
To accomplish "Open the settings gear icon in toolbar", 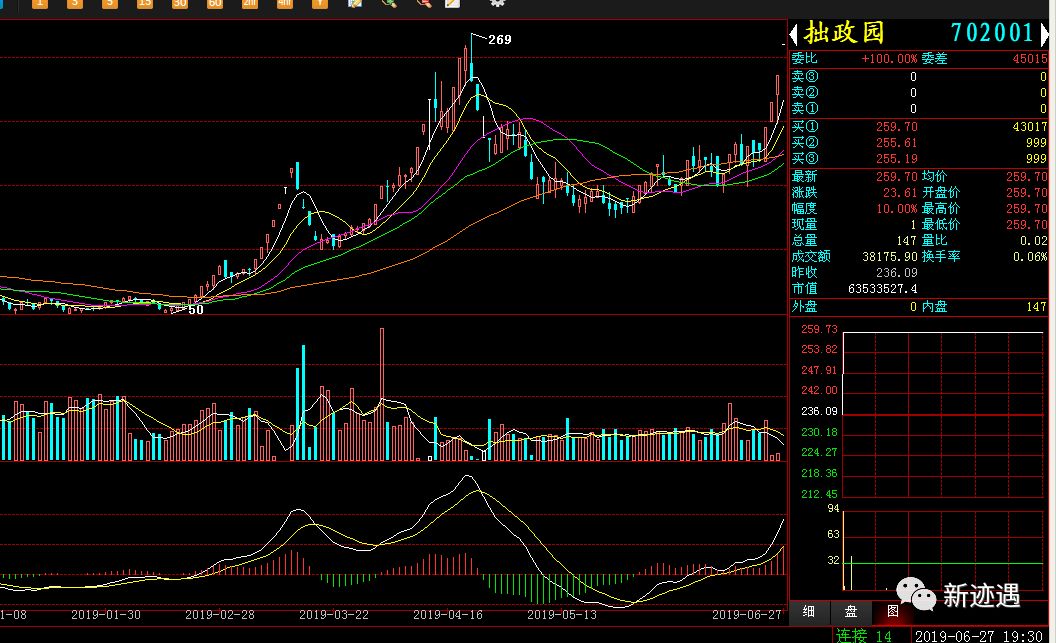I will [497, 3].
